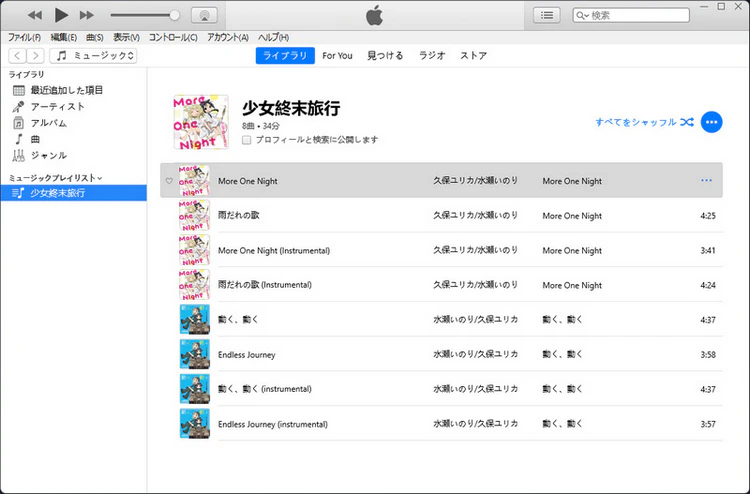
Task: Click artwork of Endless Journey (instrumental)
Action: [x=194, y=424]
